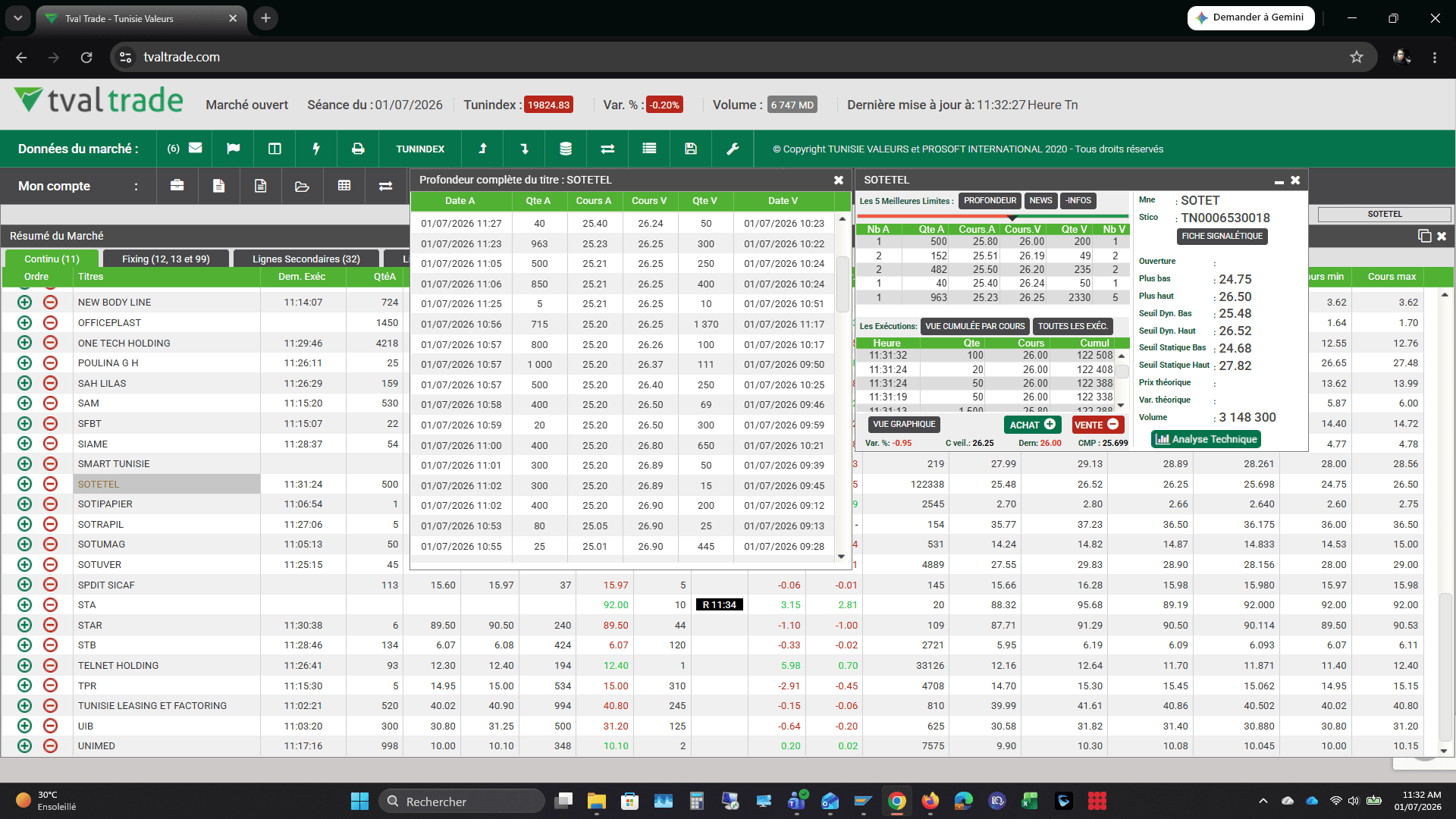Click the market table scrollbar down arrow
Screen dimensions: 1456x819
click(x=1445, y=752)
